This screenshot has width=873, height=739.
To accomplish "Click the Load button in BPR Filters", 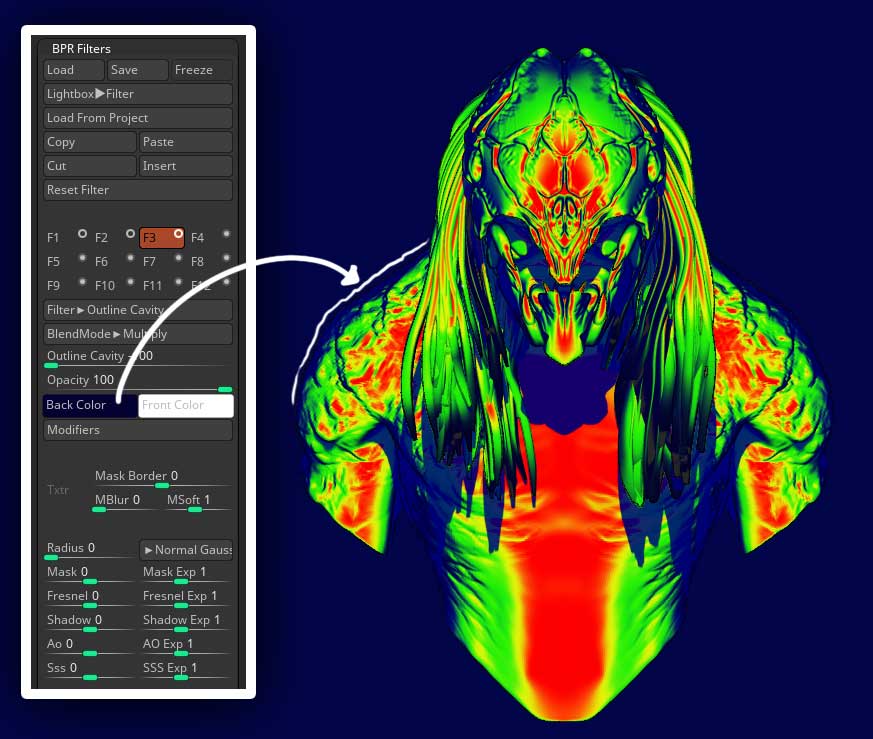I will (x=73, y=70).
